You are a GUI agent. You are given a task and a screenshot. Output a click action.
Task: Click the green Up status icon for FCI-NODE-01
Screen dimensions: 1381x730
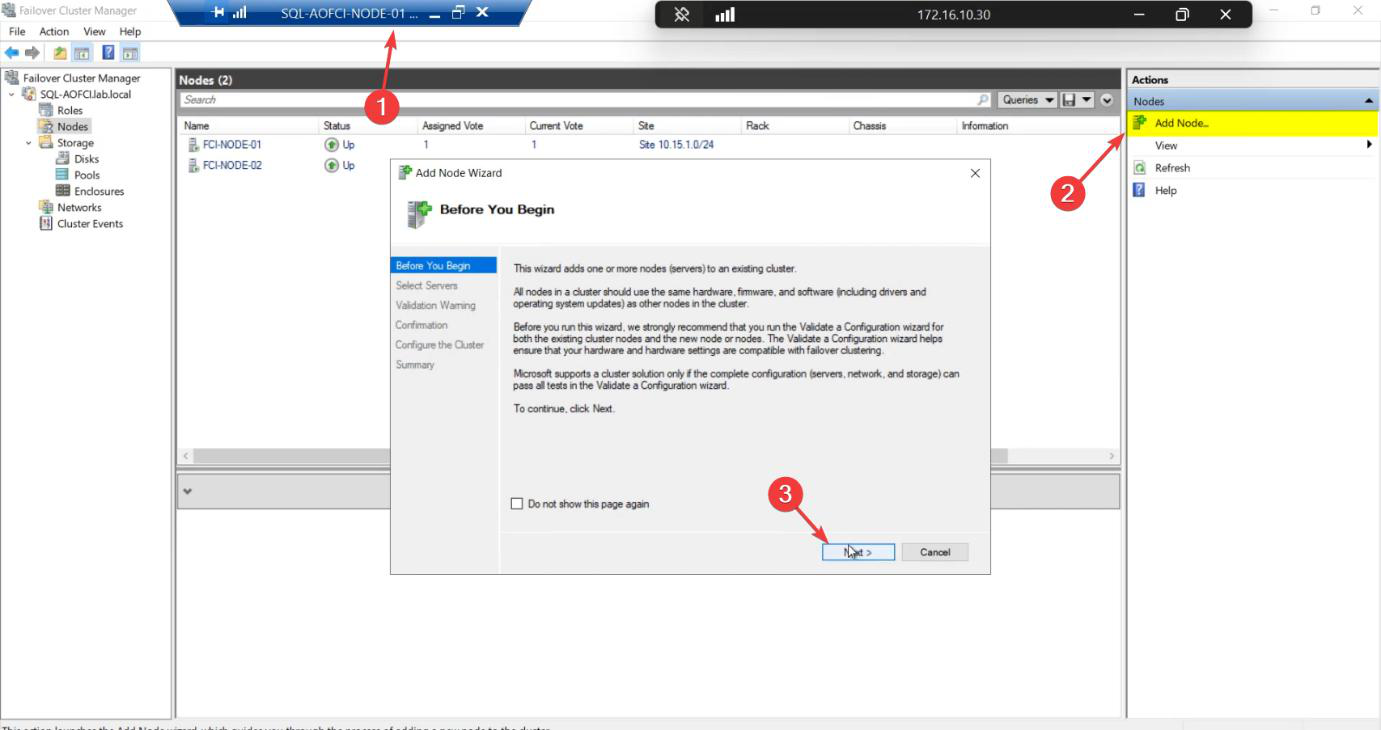pyautogui.click(x=331, y=145)
